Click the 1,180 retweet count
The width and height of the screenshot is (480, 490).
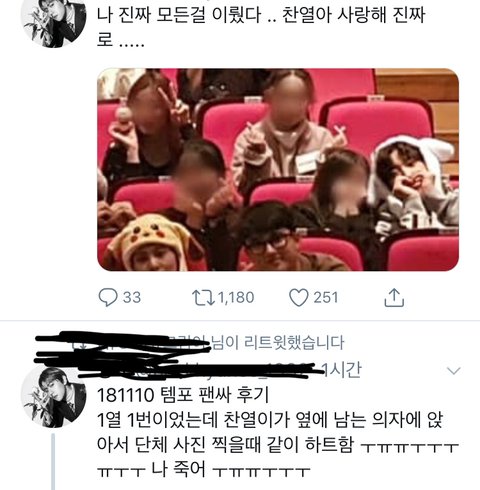pyautogui.click(x=236, y=297)
